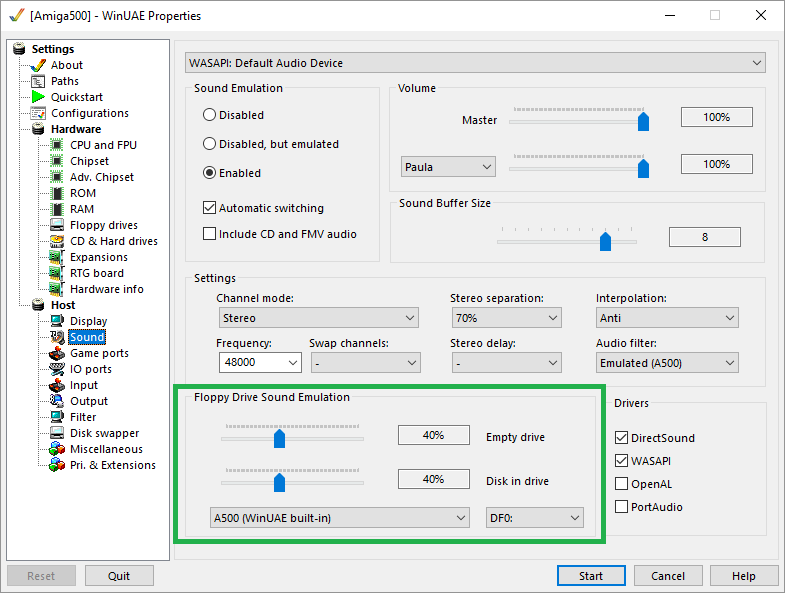Click the Paths icon in settings tree
Viewport: 785px width, 593px height.
coord(38,81)
